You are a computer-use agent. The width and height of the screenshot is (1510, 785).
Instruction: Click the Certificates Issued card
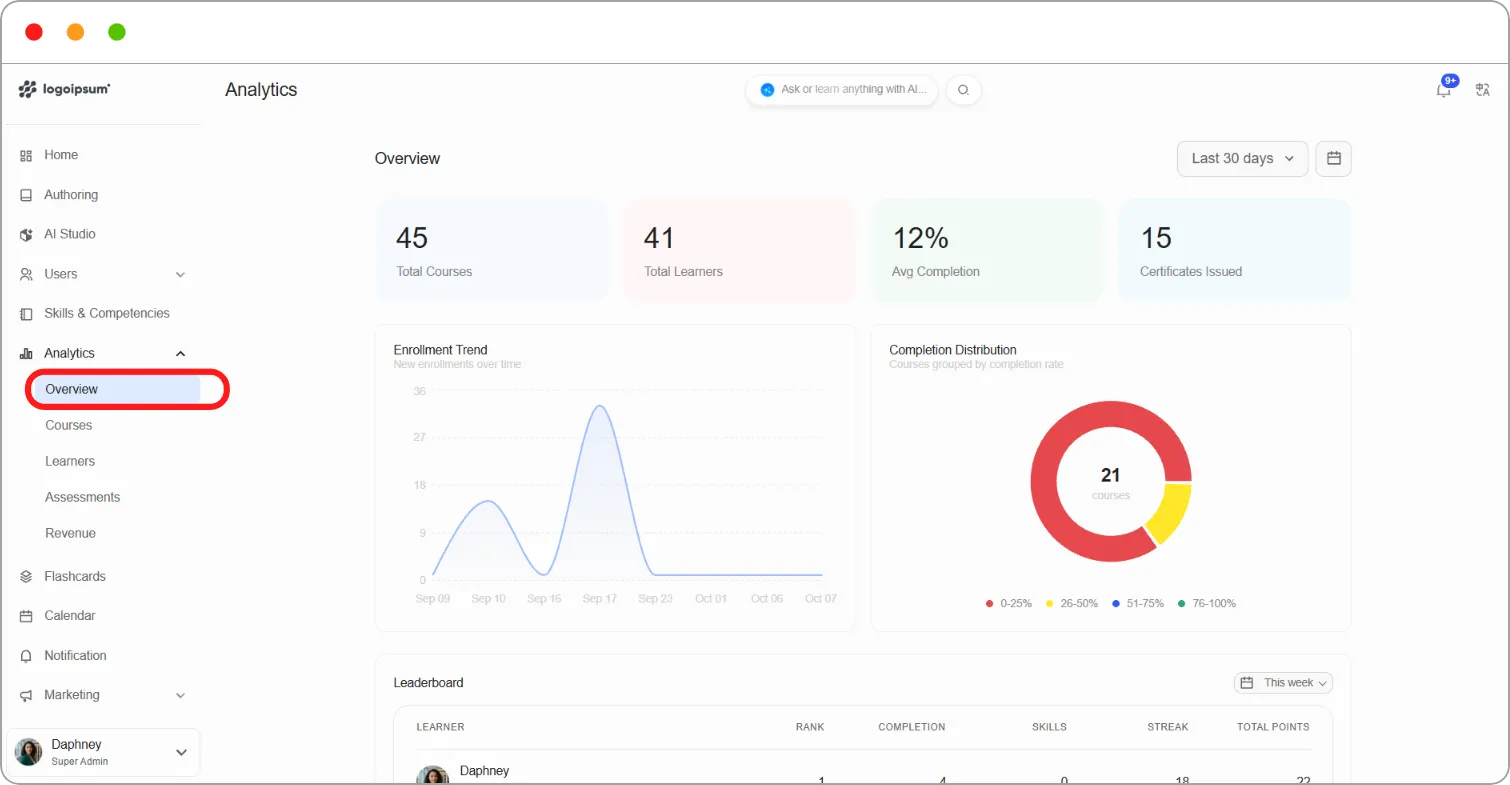[1235, 250]
